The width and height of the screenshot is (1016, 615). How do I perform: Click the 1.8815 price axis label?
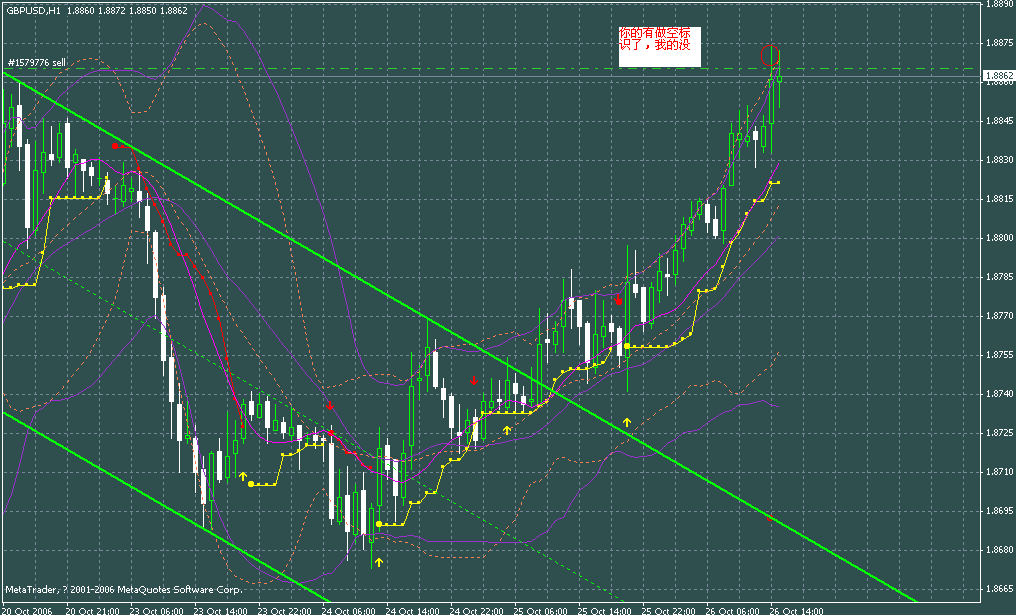point(999,199)
